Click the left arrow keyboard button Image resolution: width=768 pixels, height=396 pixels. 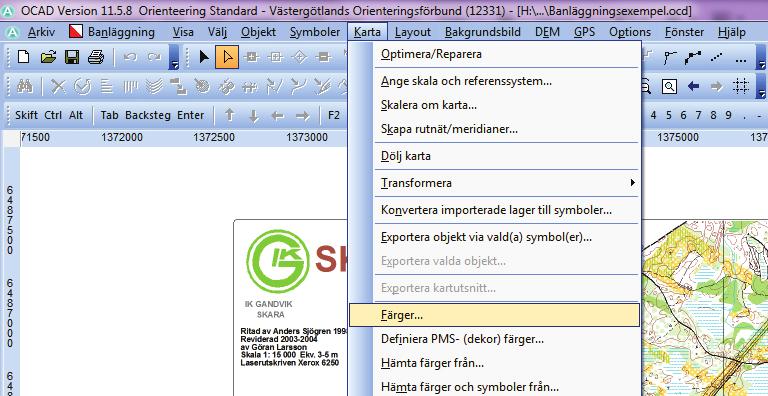tap(278, 116)
